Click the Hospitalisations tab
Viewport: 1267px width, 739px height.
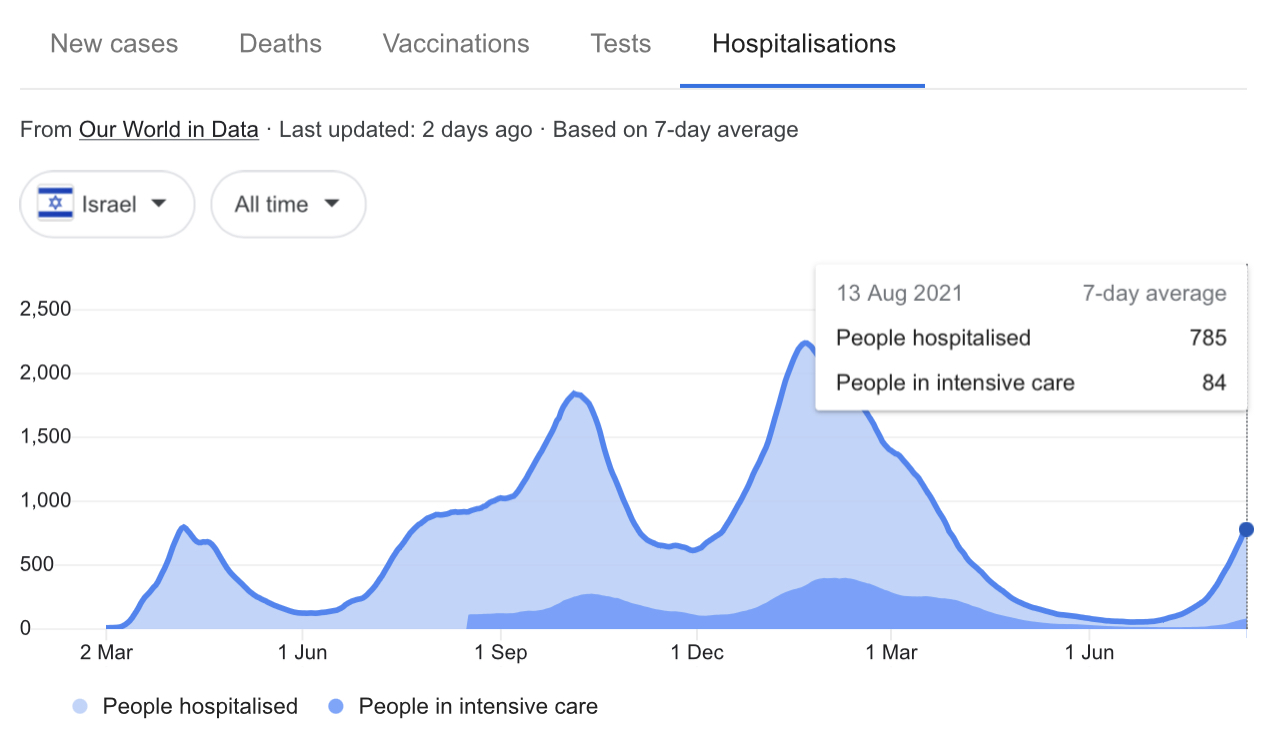[x=803, y=44]
